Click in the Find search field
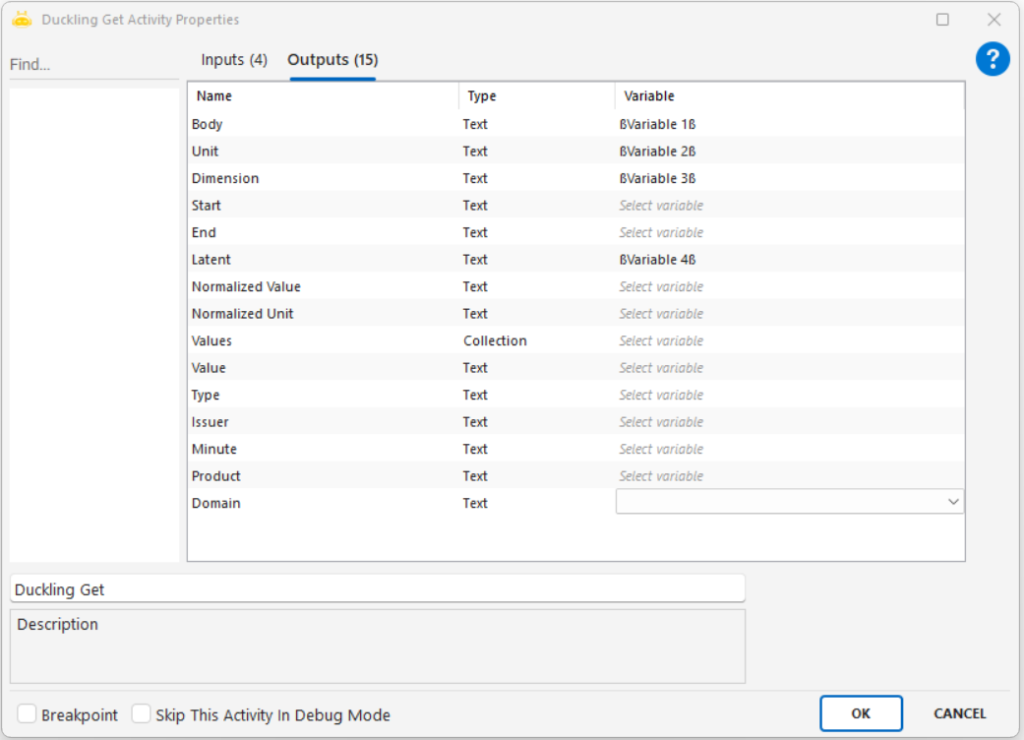The height and width of the screenshot is (740, 1024). pos(92,64)
